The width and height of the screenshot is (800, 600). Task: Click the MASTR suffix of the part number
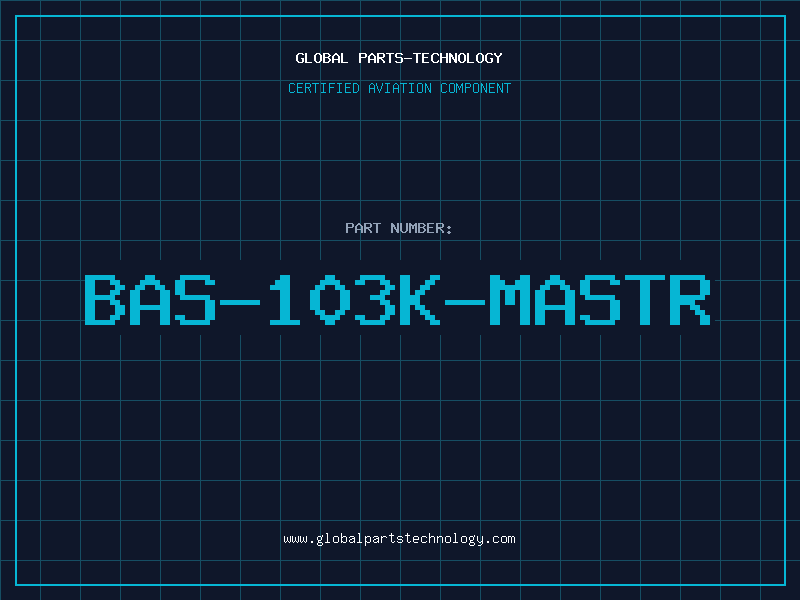[600, 300]
